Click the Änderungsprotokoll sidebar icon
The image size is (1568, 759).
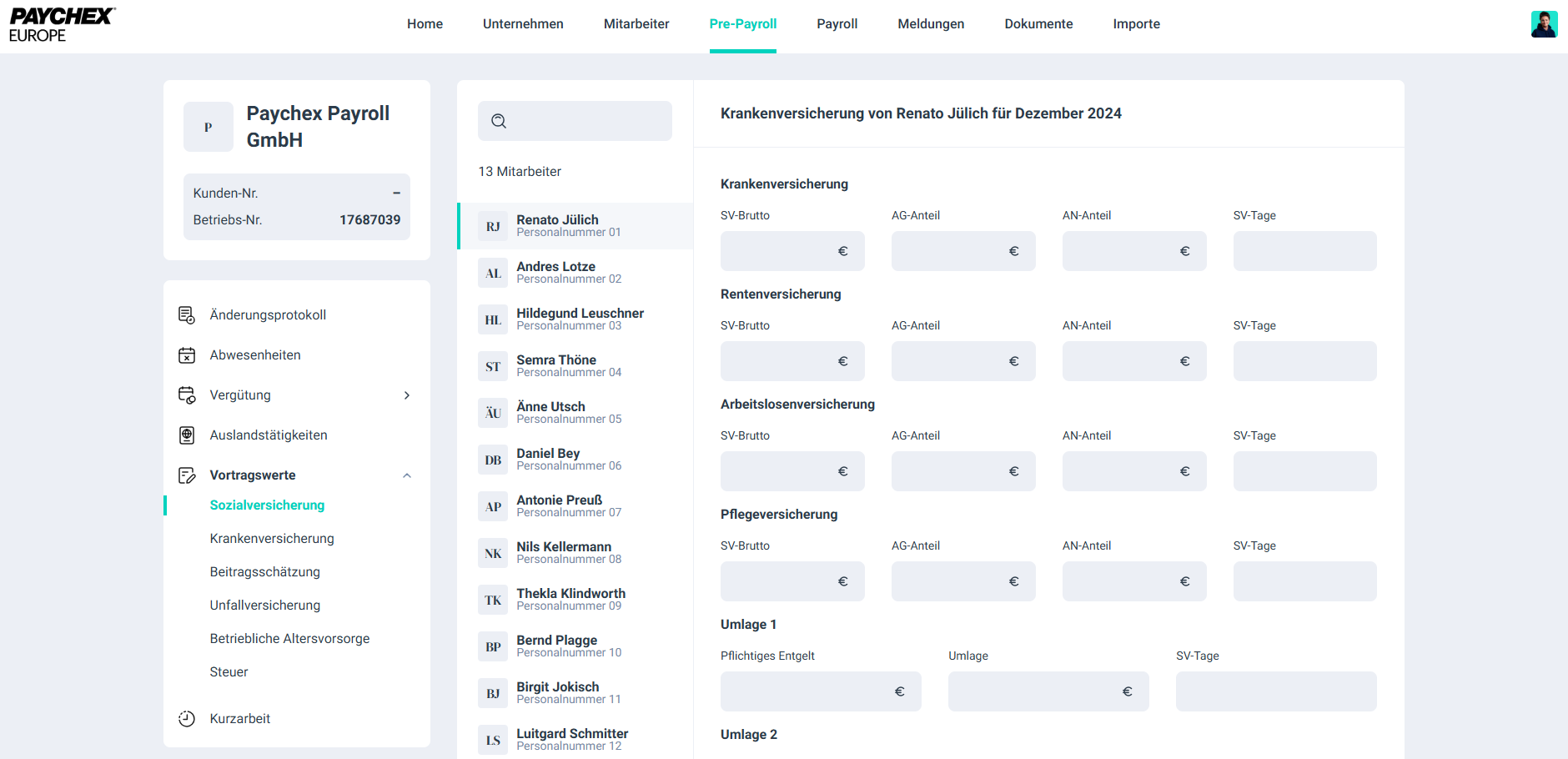[187, 315]
